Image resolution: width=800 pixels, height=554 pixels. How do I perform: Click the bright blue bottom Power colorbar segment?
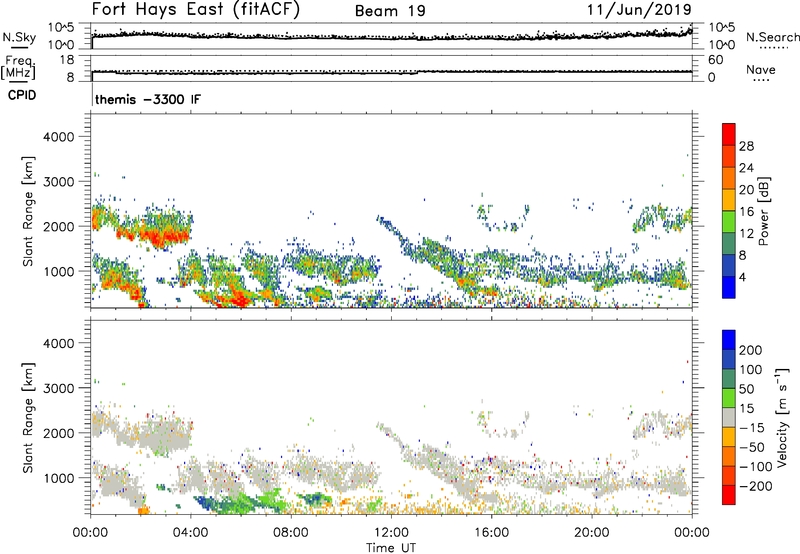click(729, 287)
